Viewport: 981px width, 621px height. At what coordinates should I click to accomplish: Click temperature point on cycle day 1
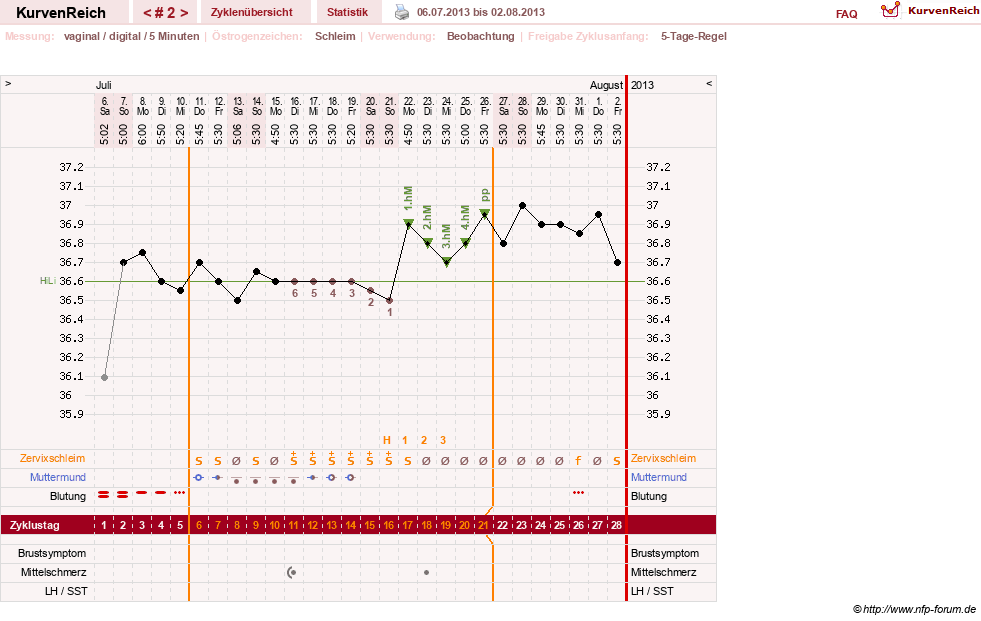[104, 377]
